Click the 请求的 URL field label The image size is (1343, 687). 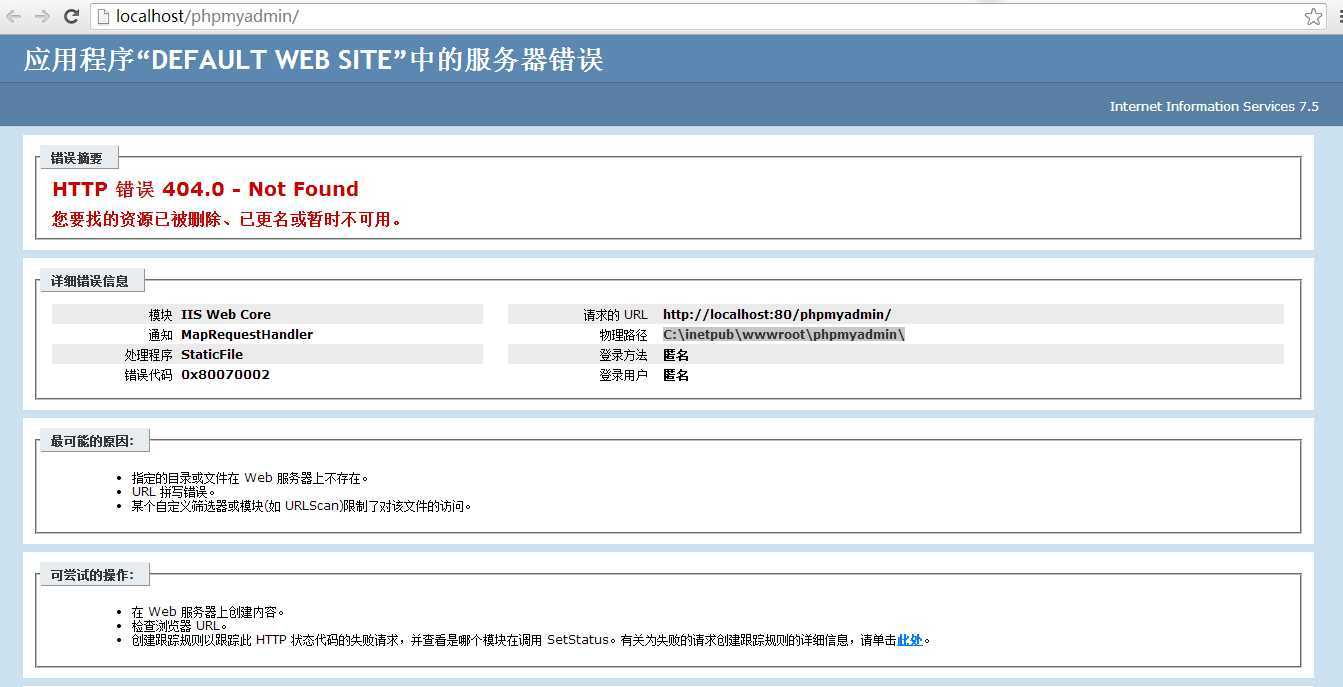coord(615,315)
